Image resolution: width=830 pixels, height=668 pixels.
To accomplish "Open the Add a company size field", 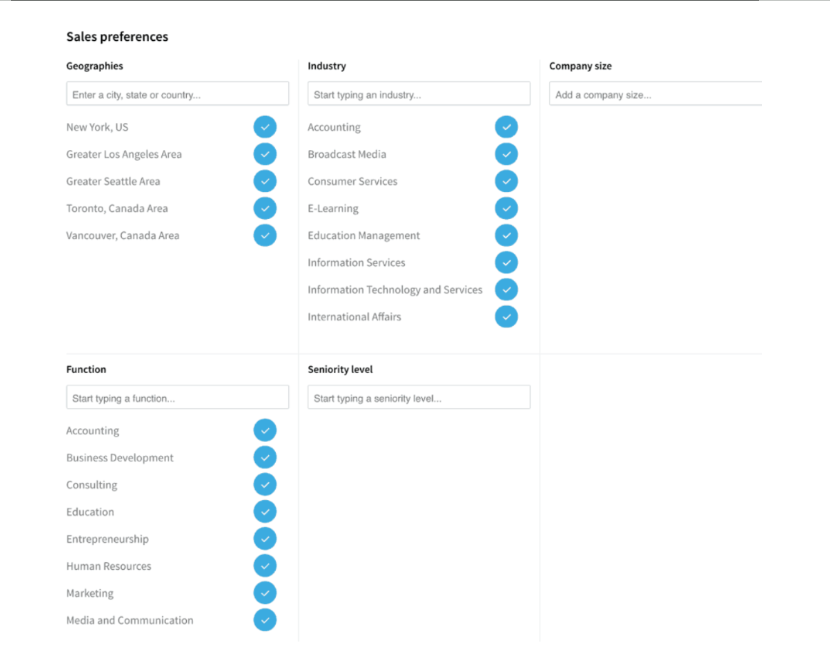I will point(655,94).
